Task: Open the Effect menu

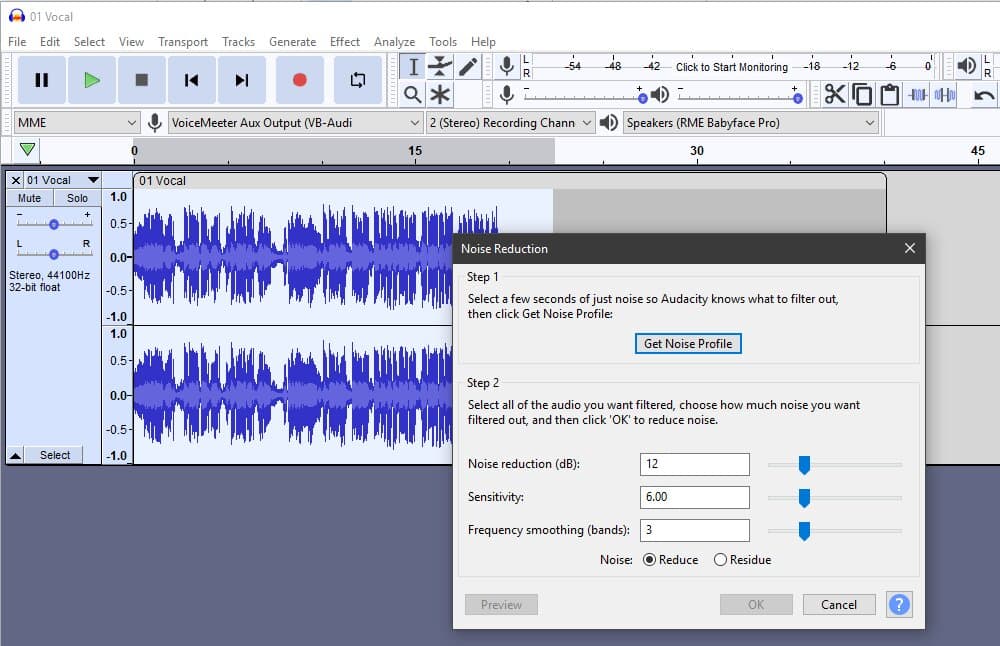Action: [x=345, y=41]
